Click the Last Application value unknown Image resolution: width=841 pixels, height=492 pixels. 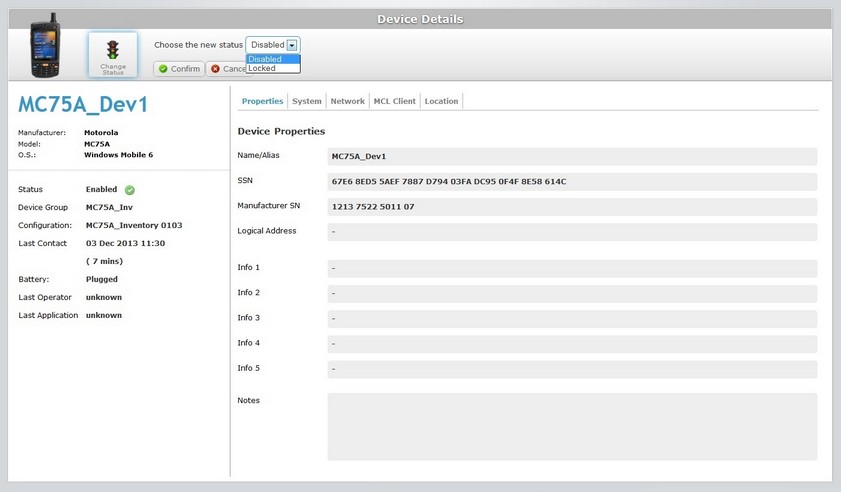(104, 315)
